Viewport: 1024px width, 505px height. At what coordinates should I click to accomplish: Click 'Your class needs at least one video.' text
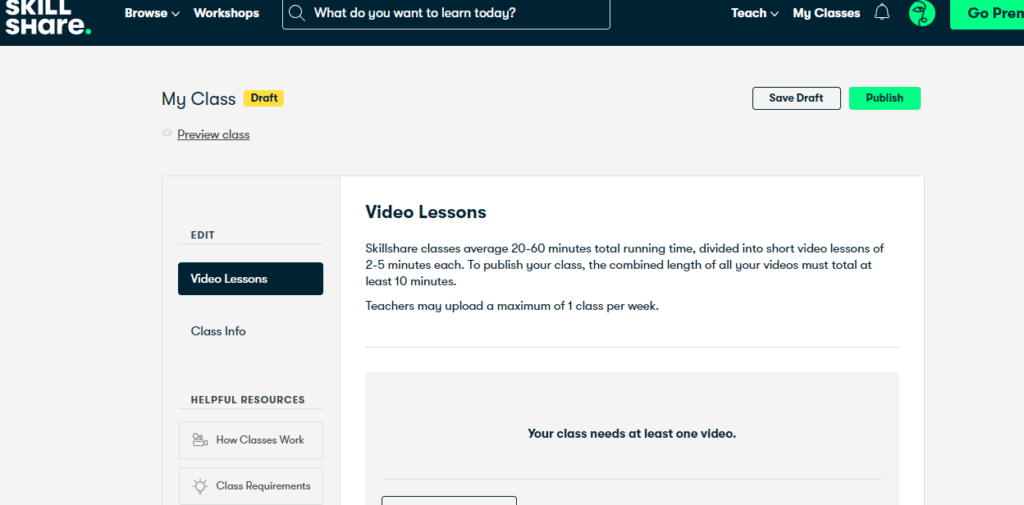(632, 433)
